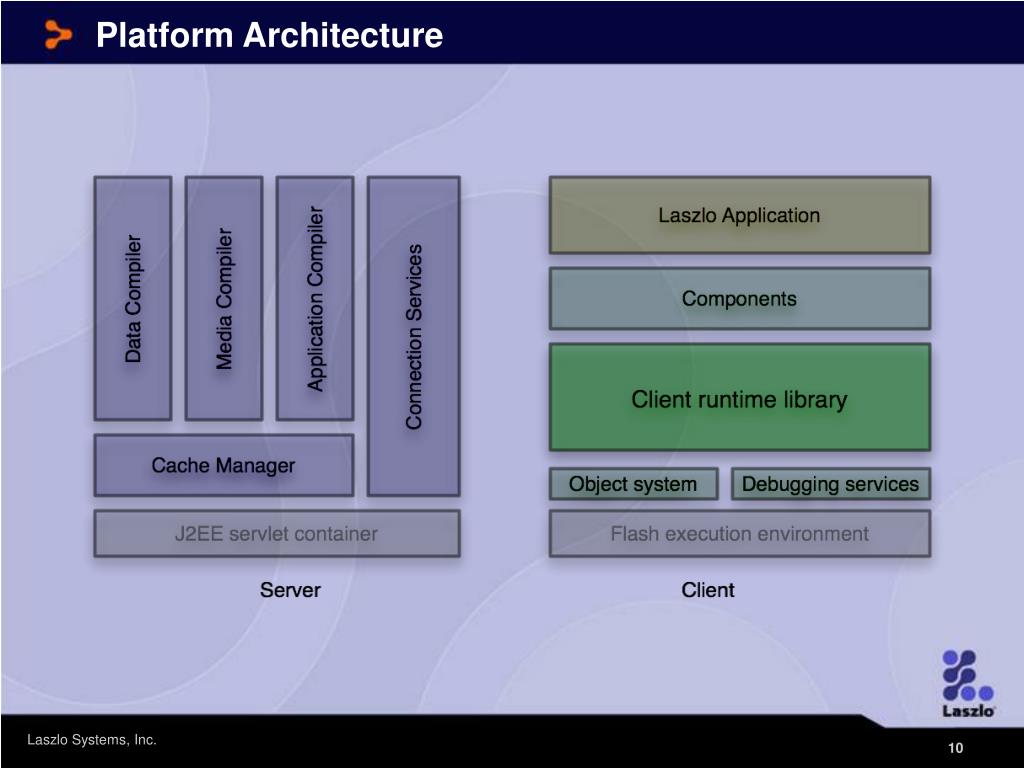The image size is (1024, 768).
Task: Click the "Client" label
Action: [x=708, y=590]
